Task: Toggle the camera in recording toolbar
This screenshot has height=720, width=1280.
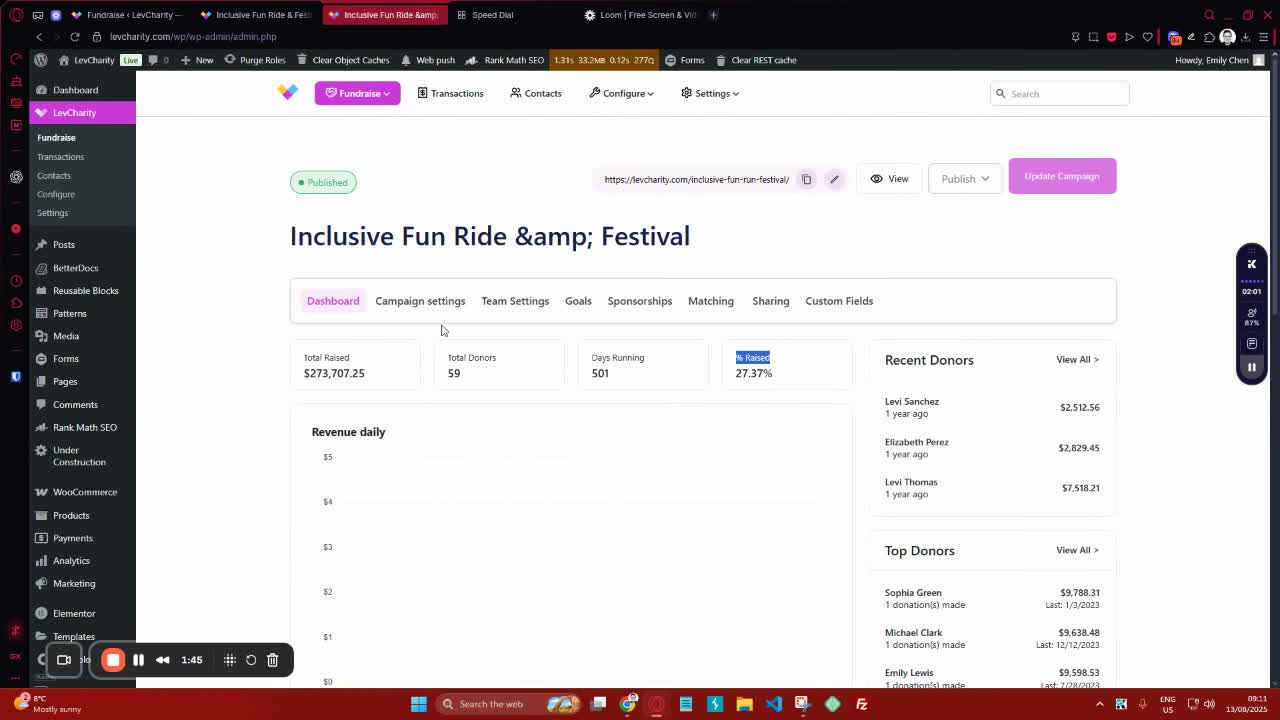Action: click(64, 660)
